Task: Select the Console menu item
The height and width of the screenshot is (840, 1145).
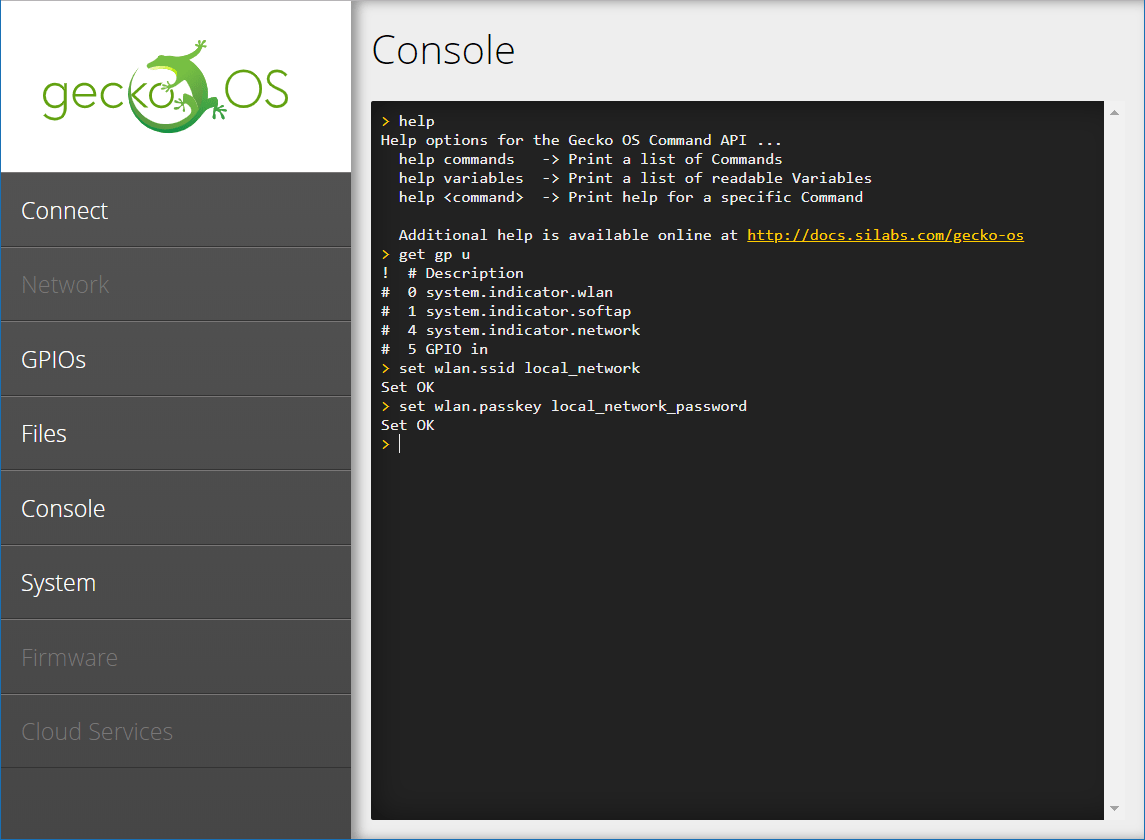Action: tap(176, 508)
